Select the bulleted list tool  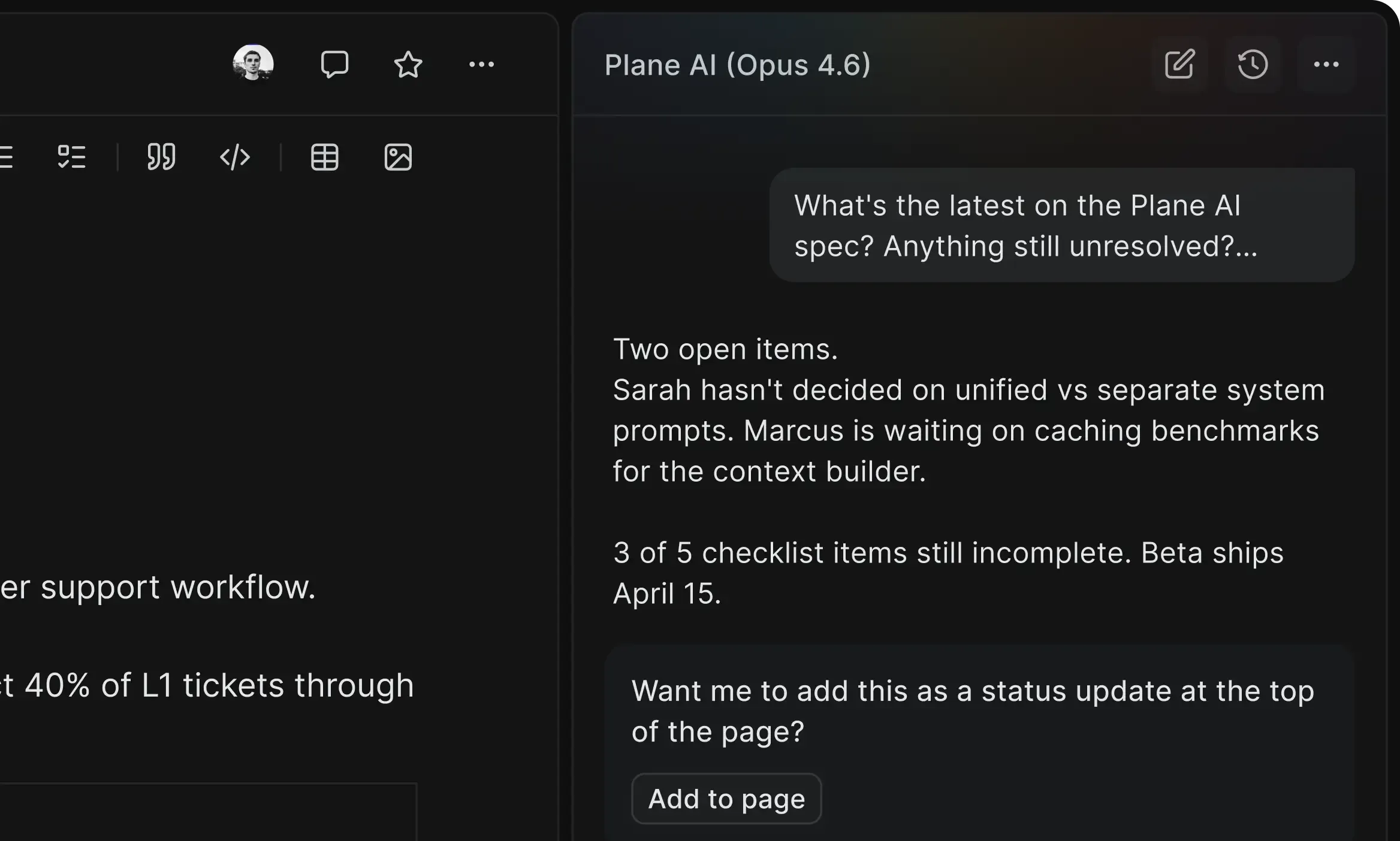(5, 157)
